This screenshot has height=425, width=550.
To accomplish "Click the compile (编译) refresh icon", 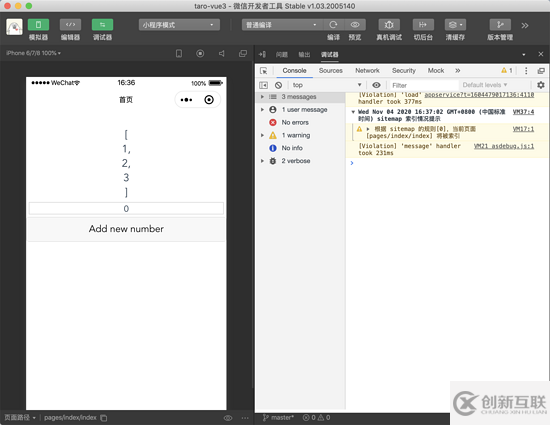I will click(x=333, y=25).
